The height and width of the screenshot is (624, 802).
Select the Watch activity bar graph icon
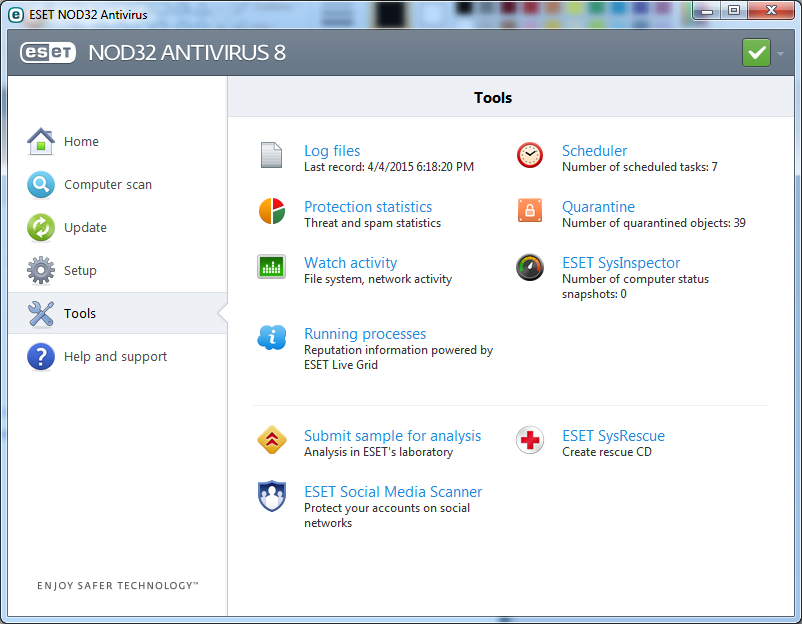pos(271,267)
